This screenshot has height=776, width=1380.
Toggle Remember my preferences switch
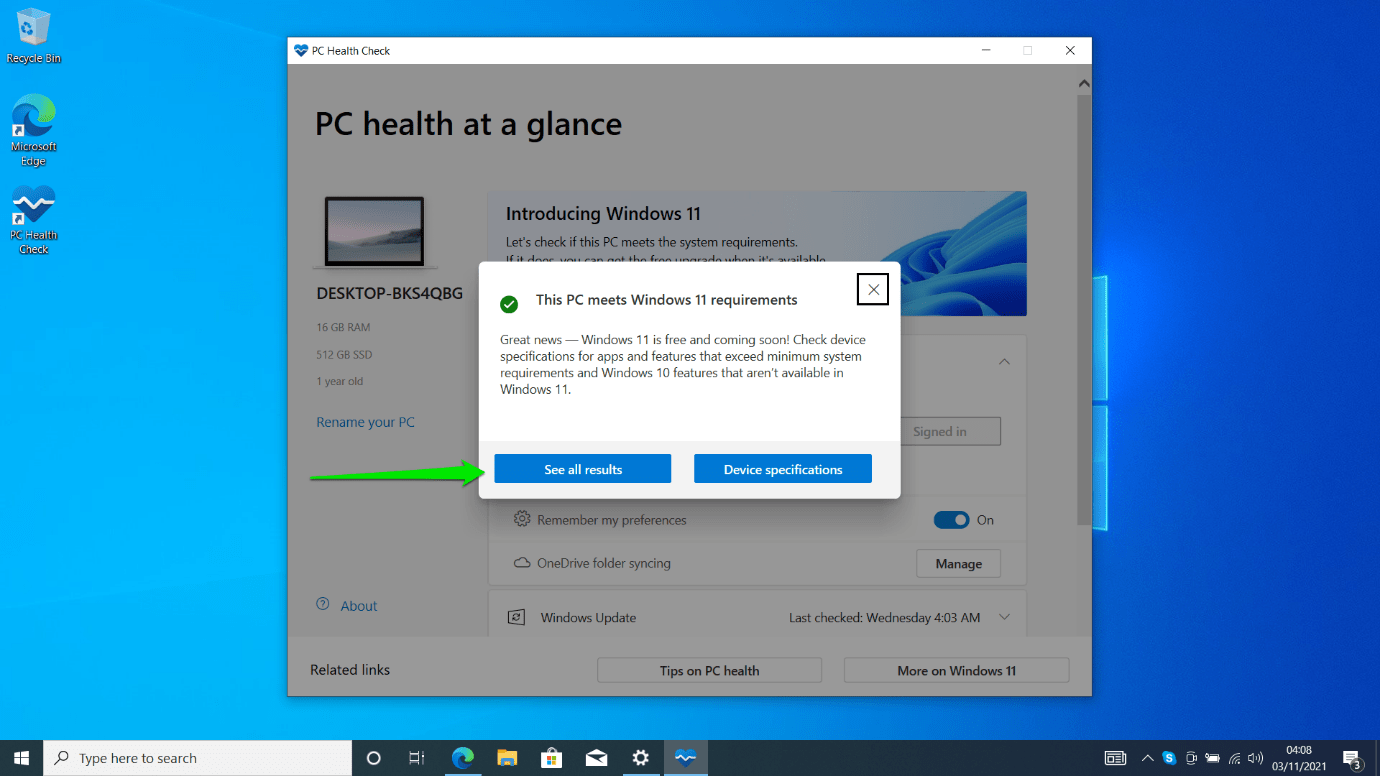[951, 520]
